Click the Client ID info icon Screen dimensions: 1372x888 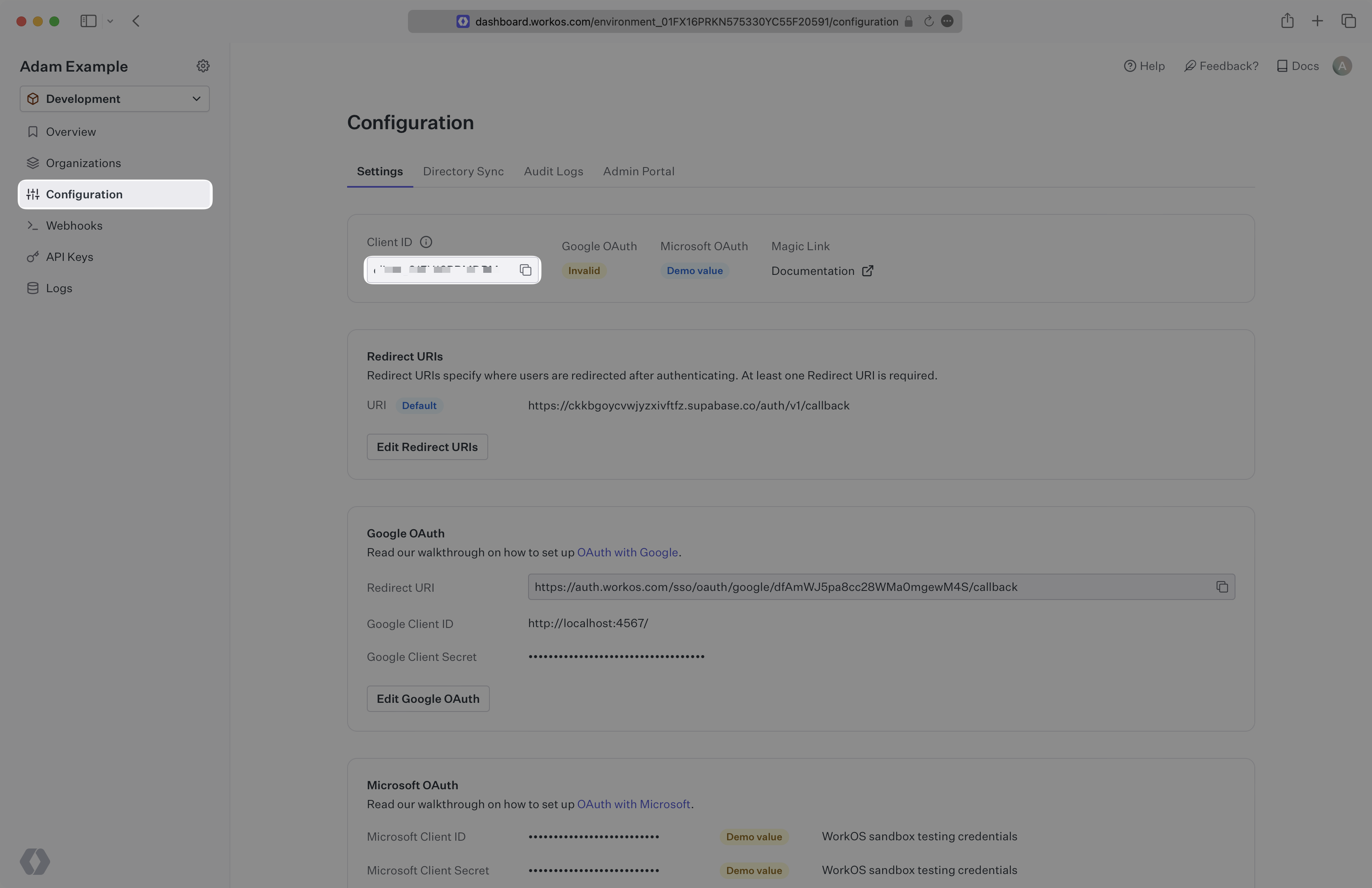pyautogui.click(x=426, y=242)
